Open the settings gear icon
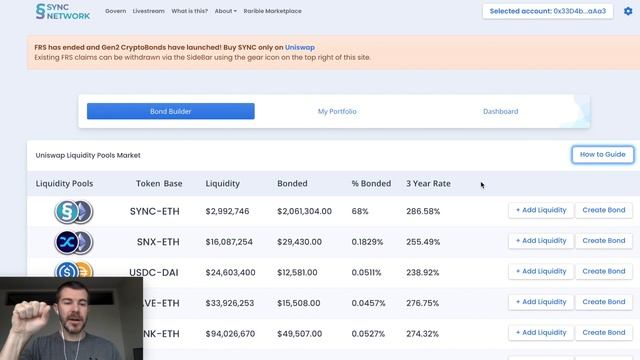The width and height of the screenshot is (640, 360). pos(628,11)
